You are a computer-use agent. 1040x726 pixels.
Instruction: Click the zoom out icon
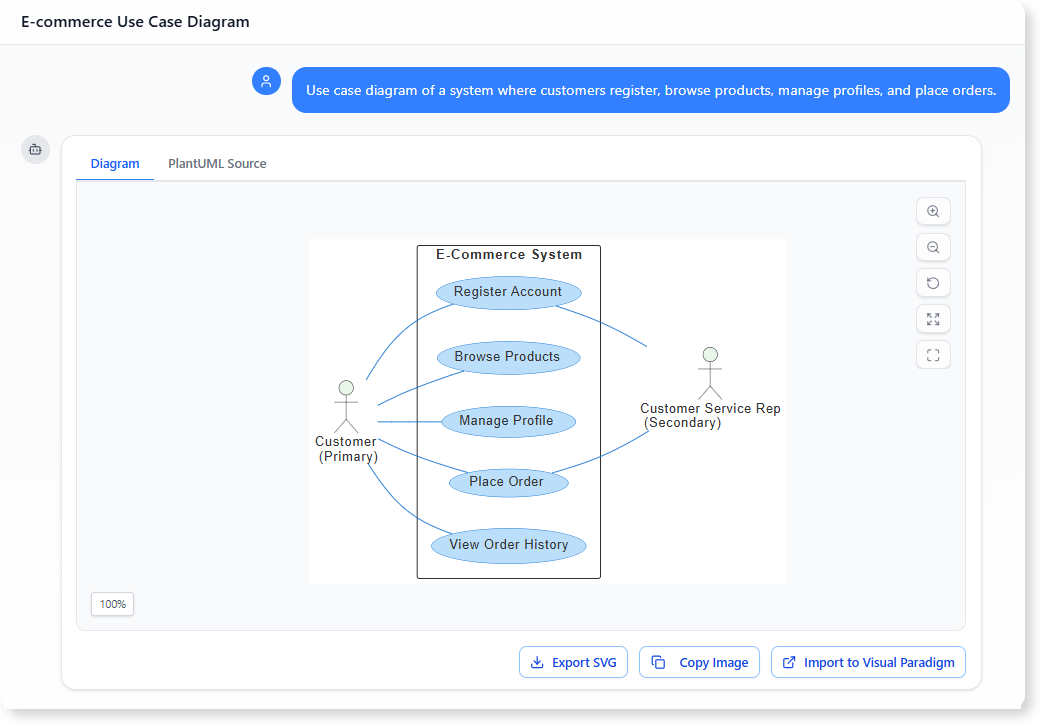click(932, 247)
